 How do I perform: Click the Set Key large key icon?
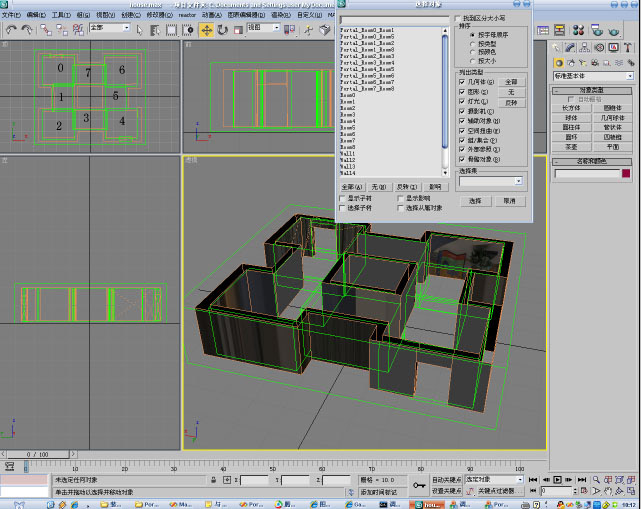click(419, 485)
